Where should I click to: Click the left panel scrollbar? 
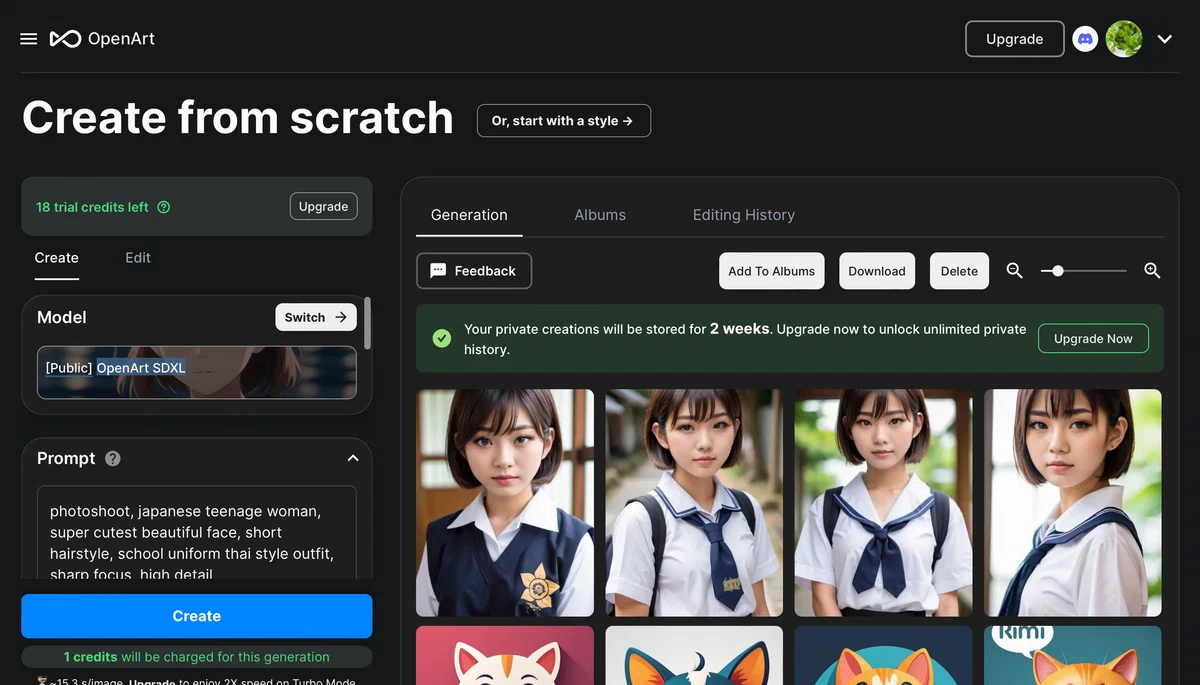point(368,322)
